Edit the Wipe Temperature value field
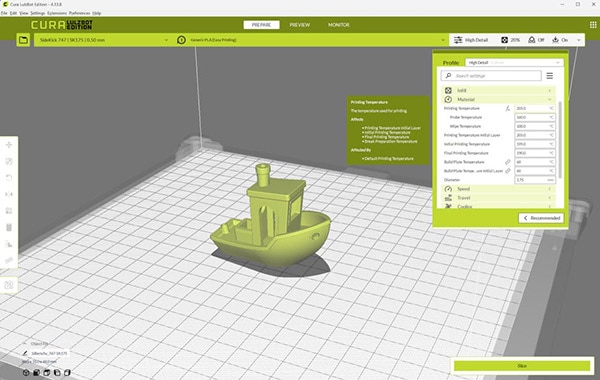The image size is (600, 380). click(535, 126)
